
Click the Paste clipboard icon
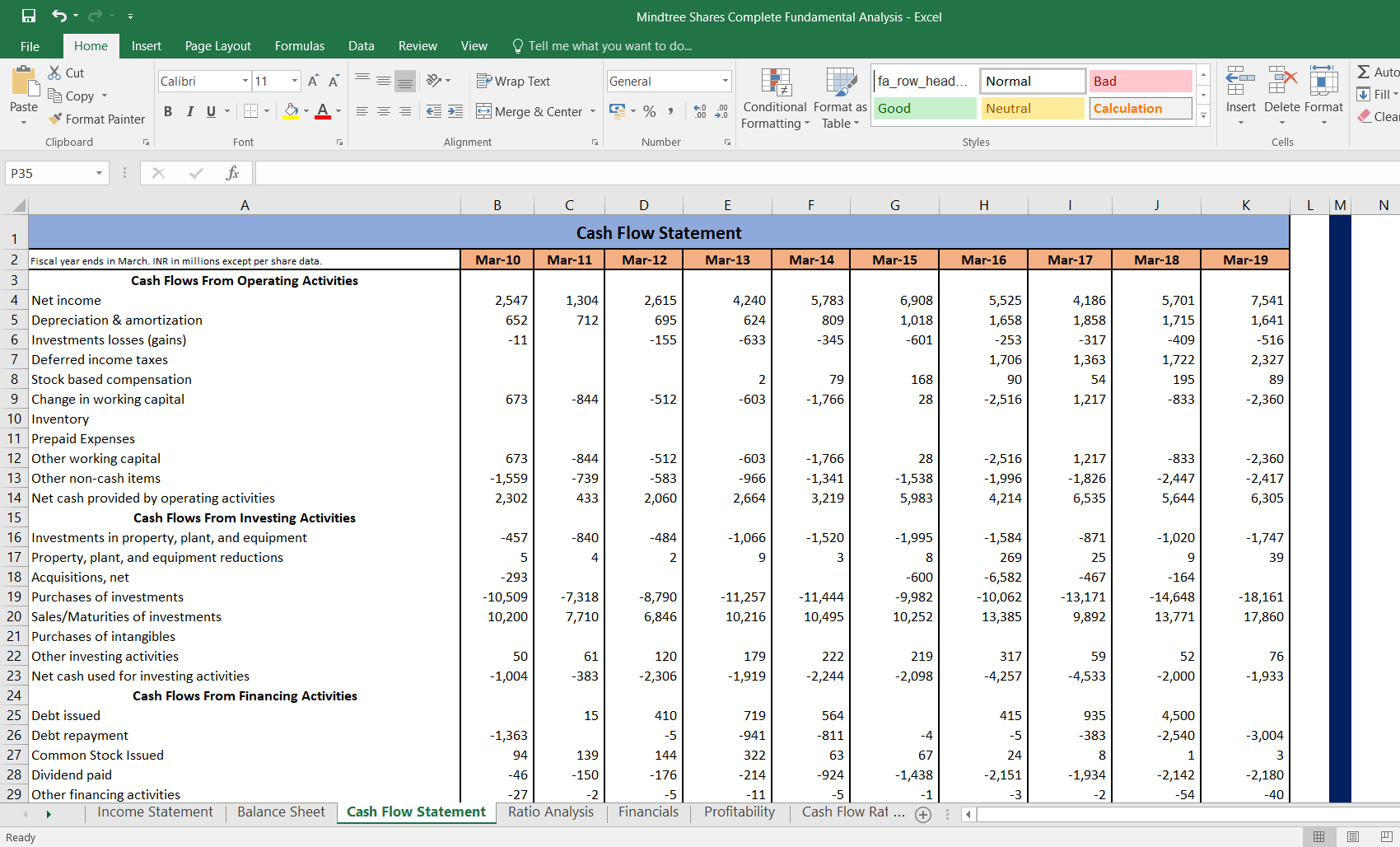point(24,82)
